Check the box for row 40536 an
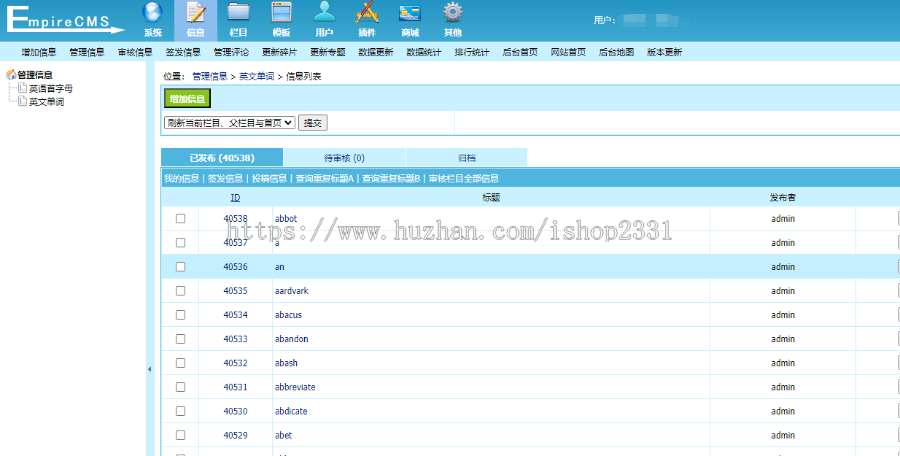 [x=180, y=267]
